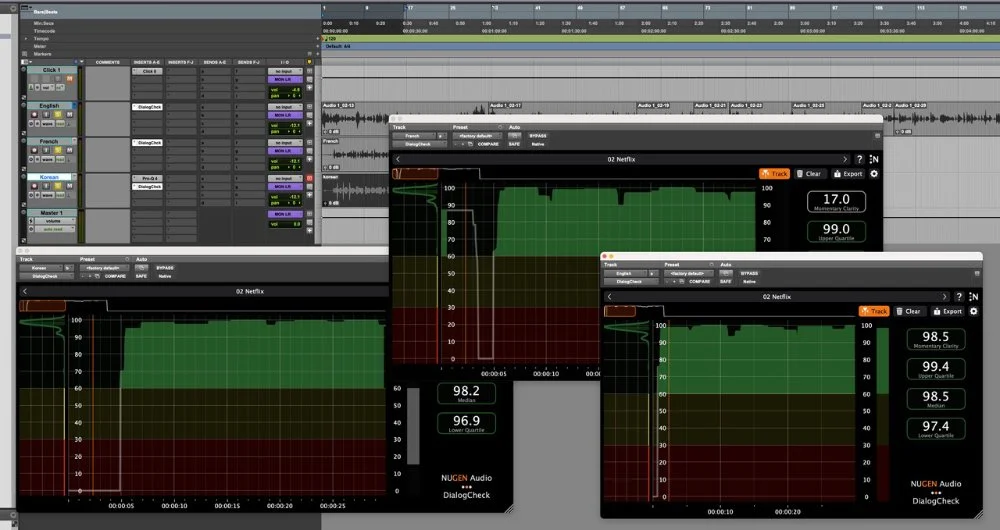Screen dimensions: 1000x530
Task: Open plugin window menu icon in French DialogCheck
Action: (877, 136)
